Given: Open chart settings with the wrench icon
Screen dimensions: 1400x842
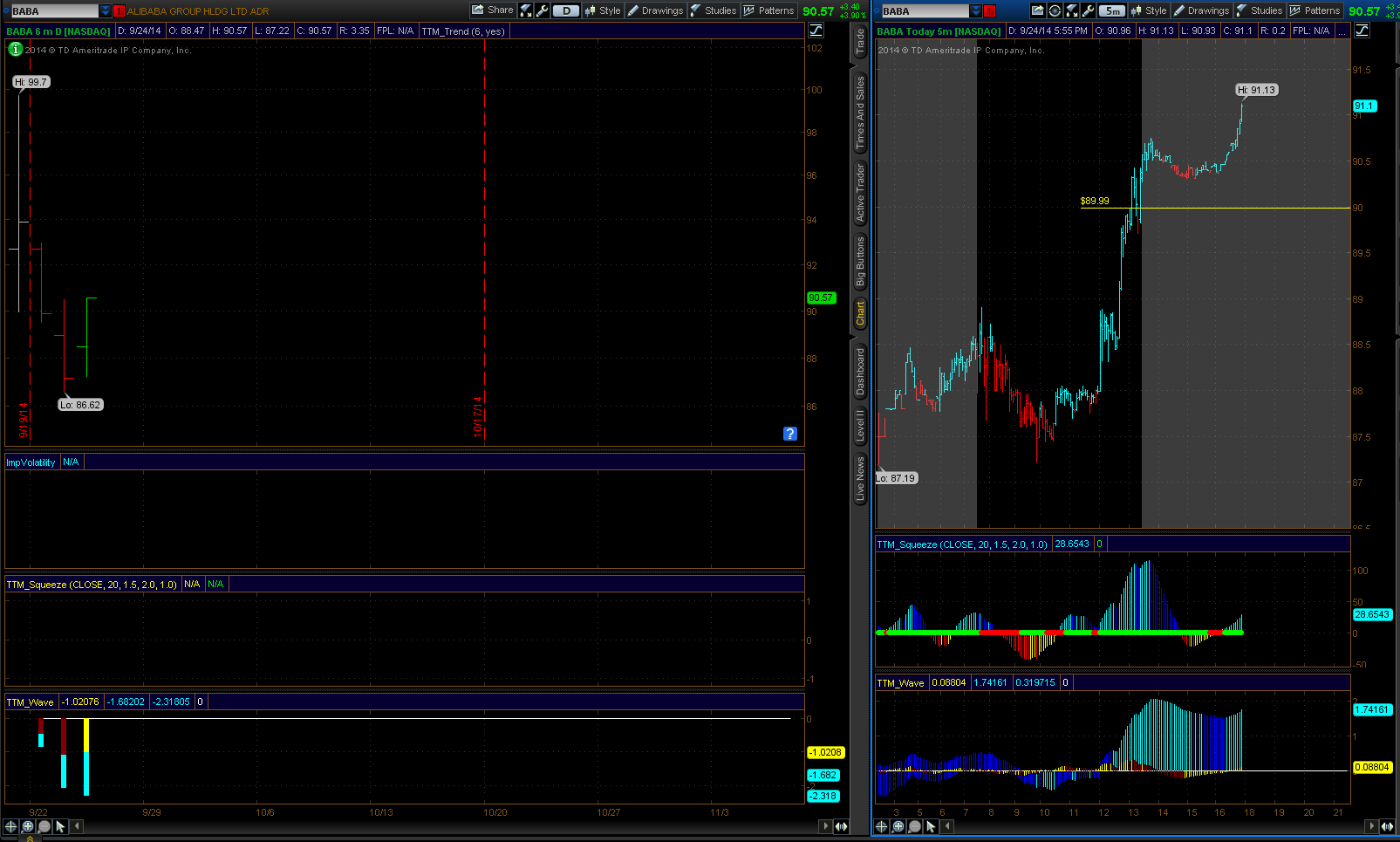Looking at the screenshot, I should coord(541,10).
